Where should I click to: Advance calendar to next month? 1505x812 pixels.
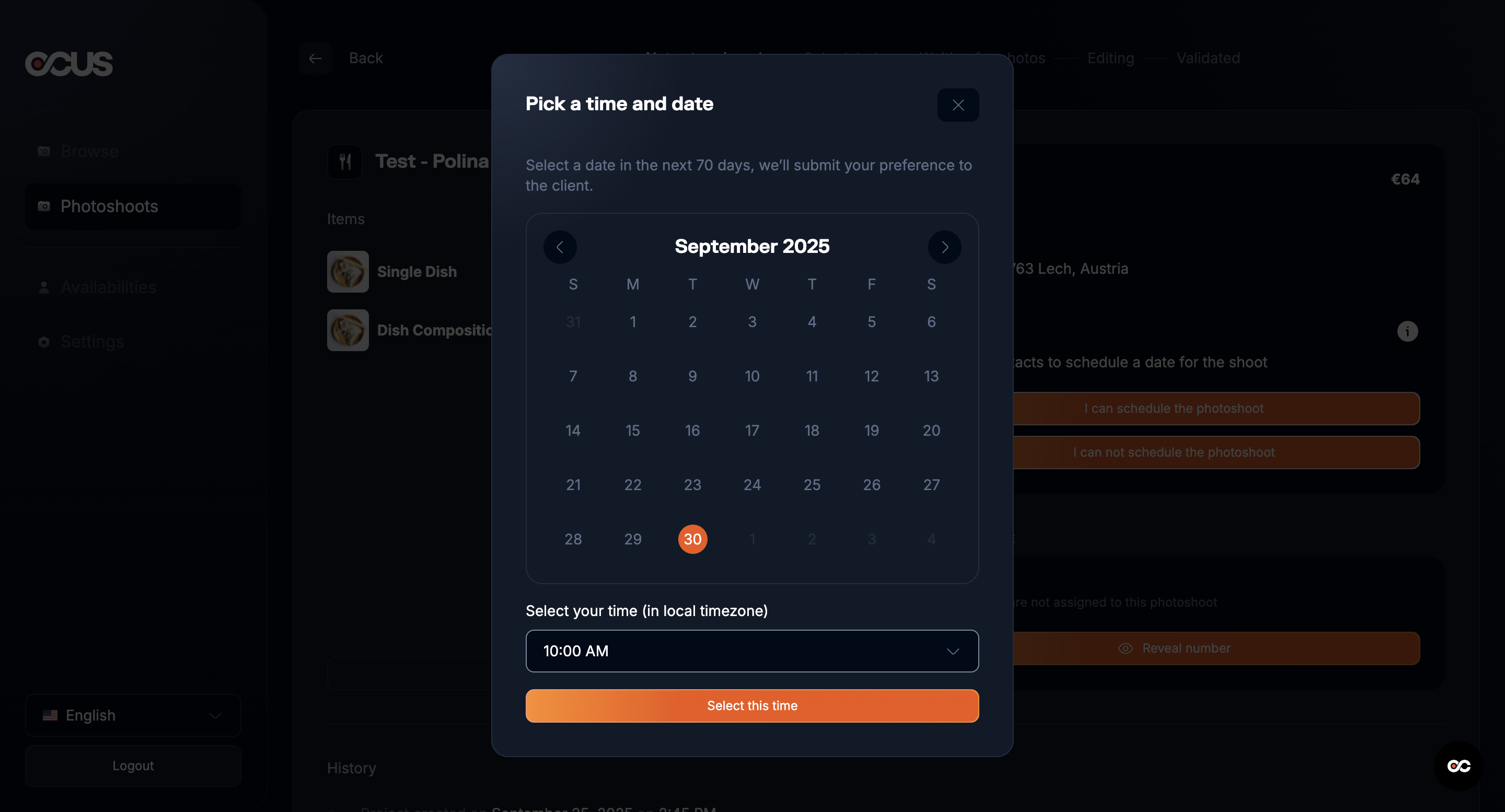(x=944, y=247)
